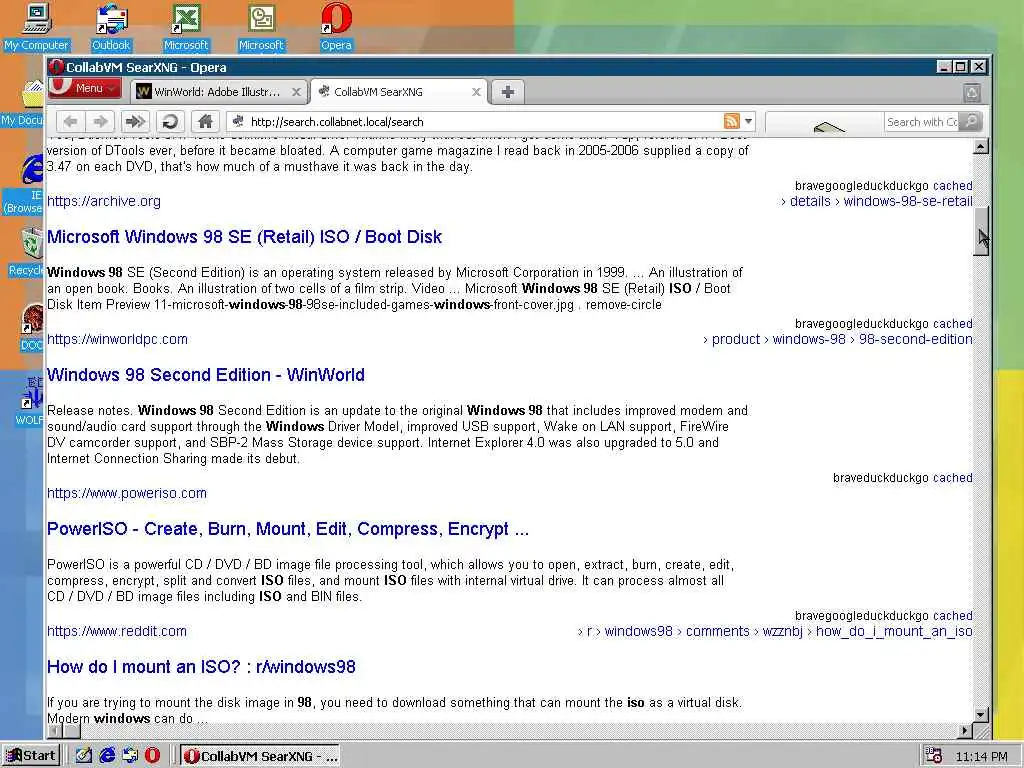Open the Microsoft Excel desktop shortcut
Screen dimensions: 1024x768
pos(185,27)
